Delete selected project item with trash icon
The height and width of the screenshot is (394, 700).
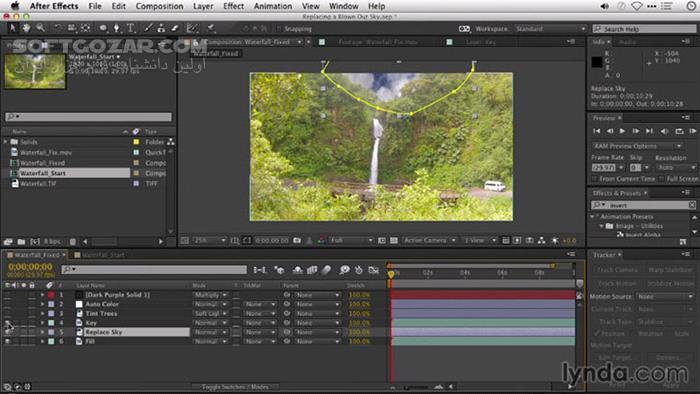tap(73, 241)
